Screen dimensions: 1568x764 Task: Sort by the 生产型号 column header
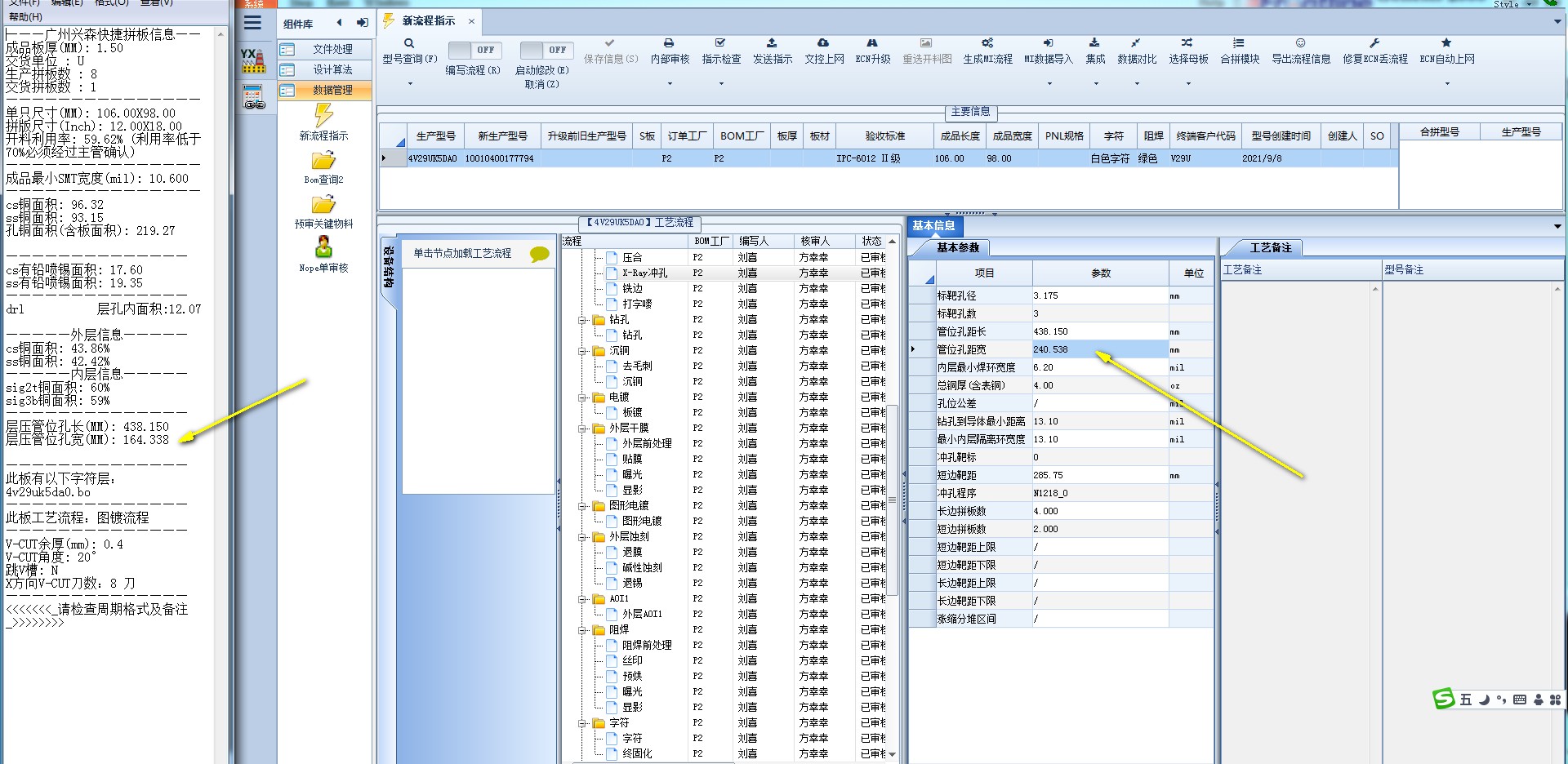pyautogui.click(x=436, y=136)
